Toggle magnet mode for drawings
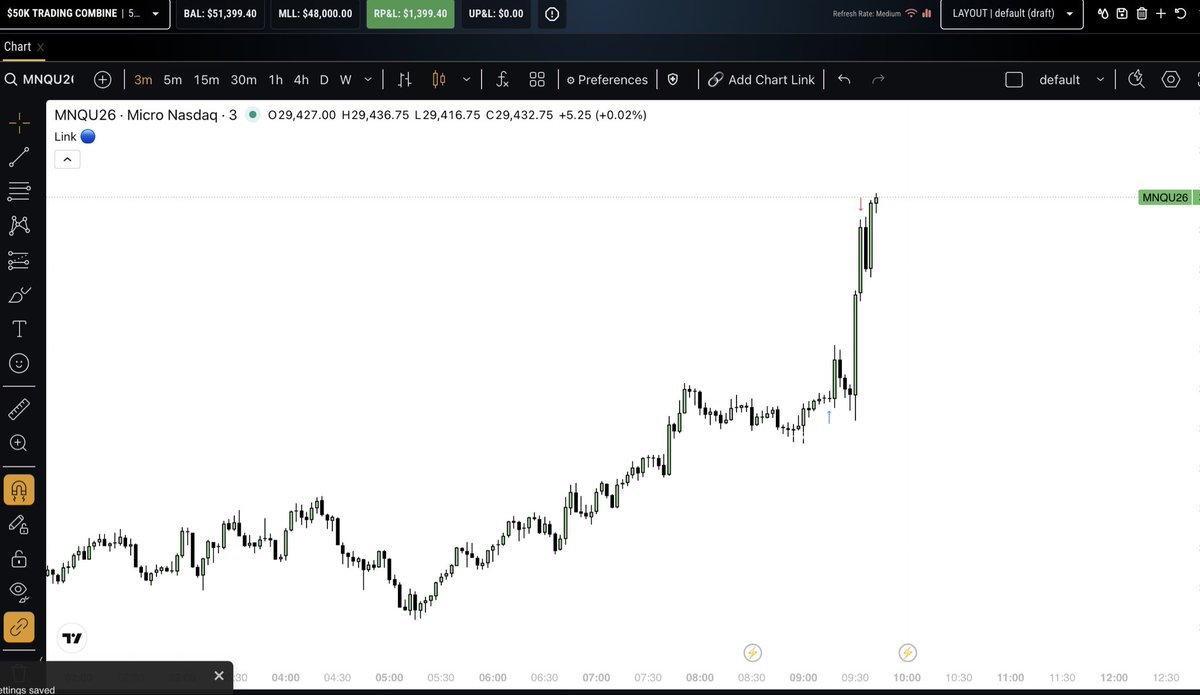 click(x=19, y=490)
